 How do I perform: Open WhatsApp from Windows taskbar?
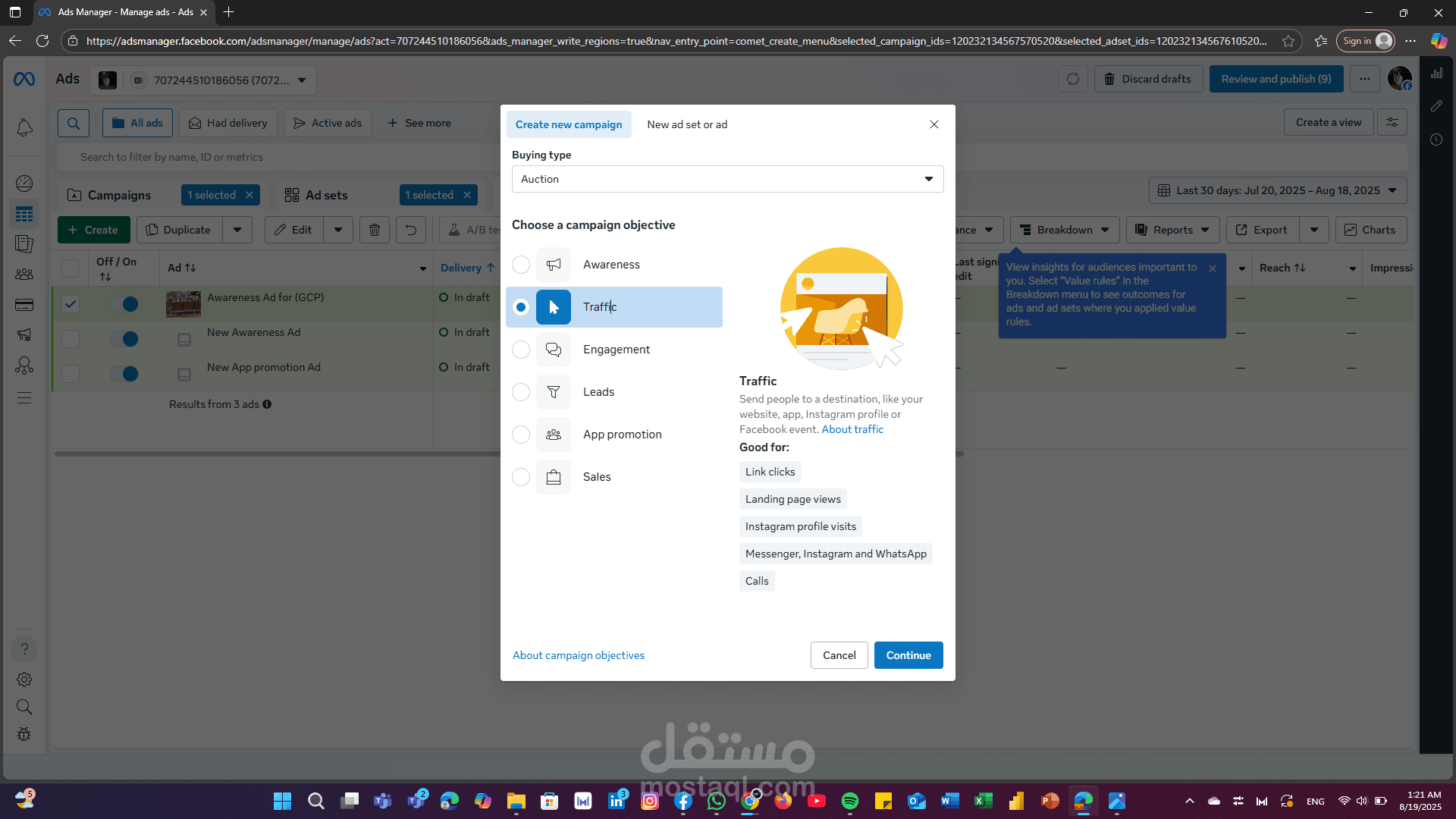tap(717, 801)
